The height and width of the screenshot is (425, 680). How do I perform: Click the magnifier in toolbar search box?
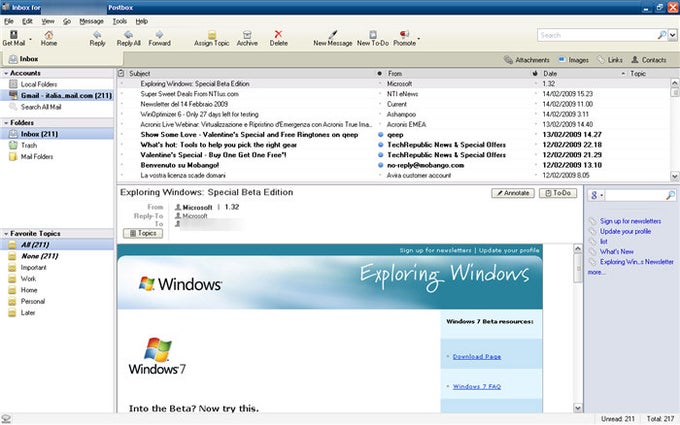pos(662,35)
